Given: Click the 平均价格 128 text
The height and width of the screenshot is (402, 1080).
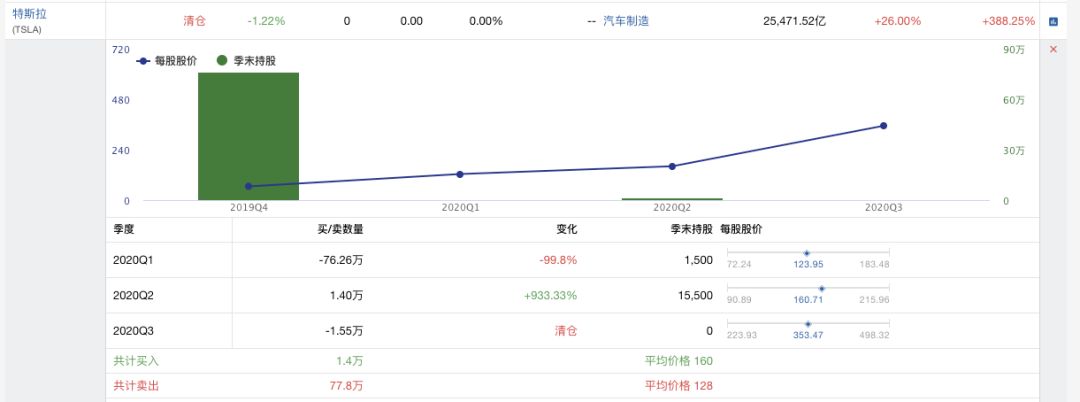Looking at the screenshot, I should coord(678,386).
